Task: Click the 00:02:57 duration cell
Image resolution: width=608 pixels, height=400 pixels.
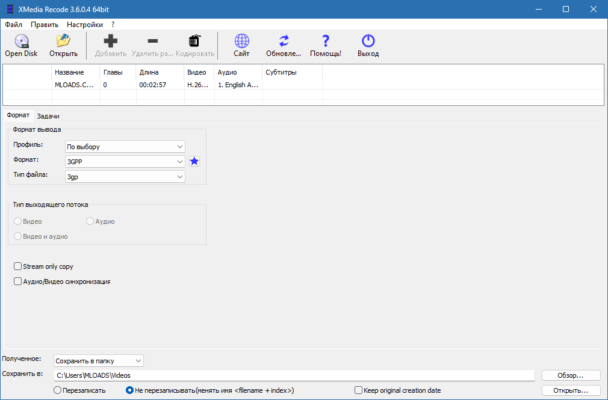Action: tap(153, 85)
